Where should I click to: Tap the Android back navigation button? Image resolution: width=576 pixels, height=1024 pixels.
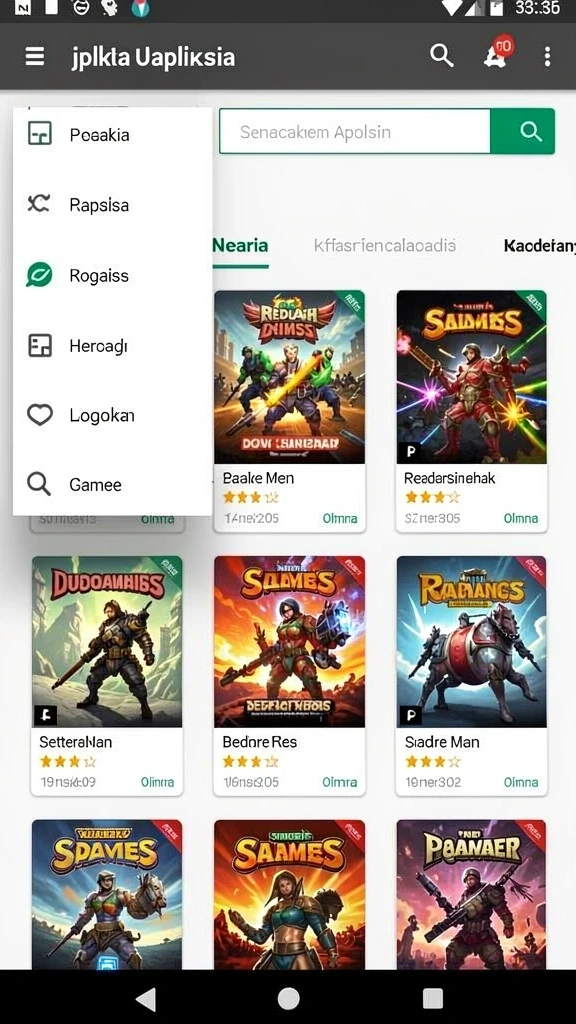146,998
